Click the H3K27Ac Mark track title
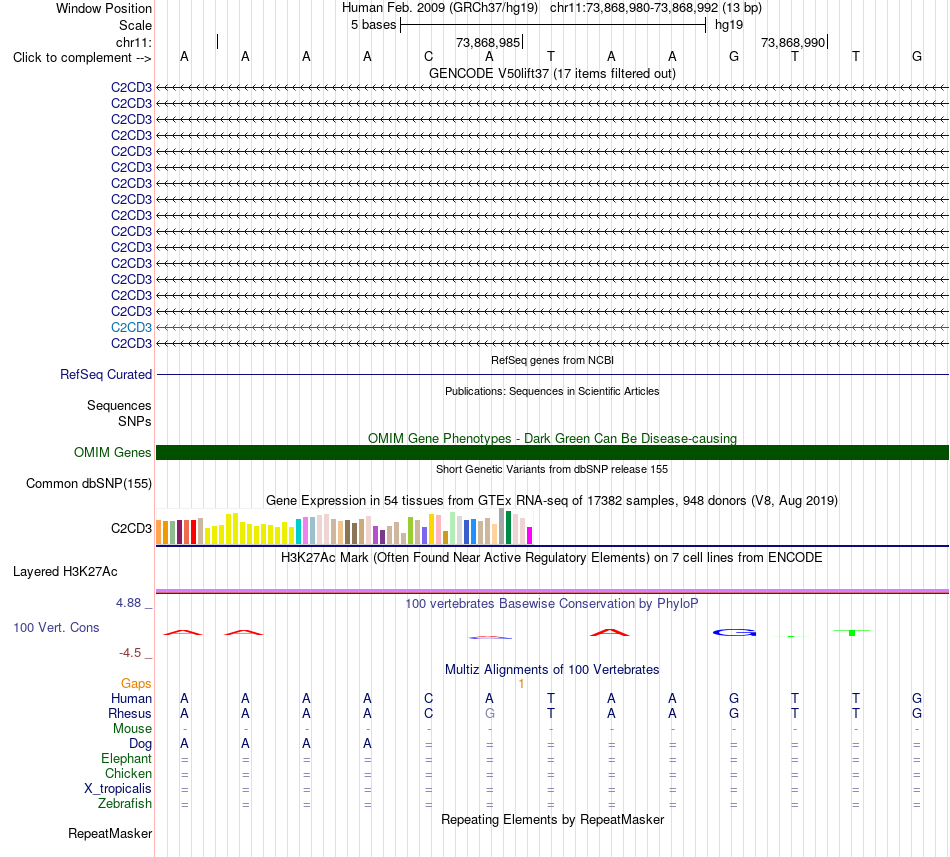950x857 pixels. click(552, 557)
